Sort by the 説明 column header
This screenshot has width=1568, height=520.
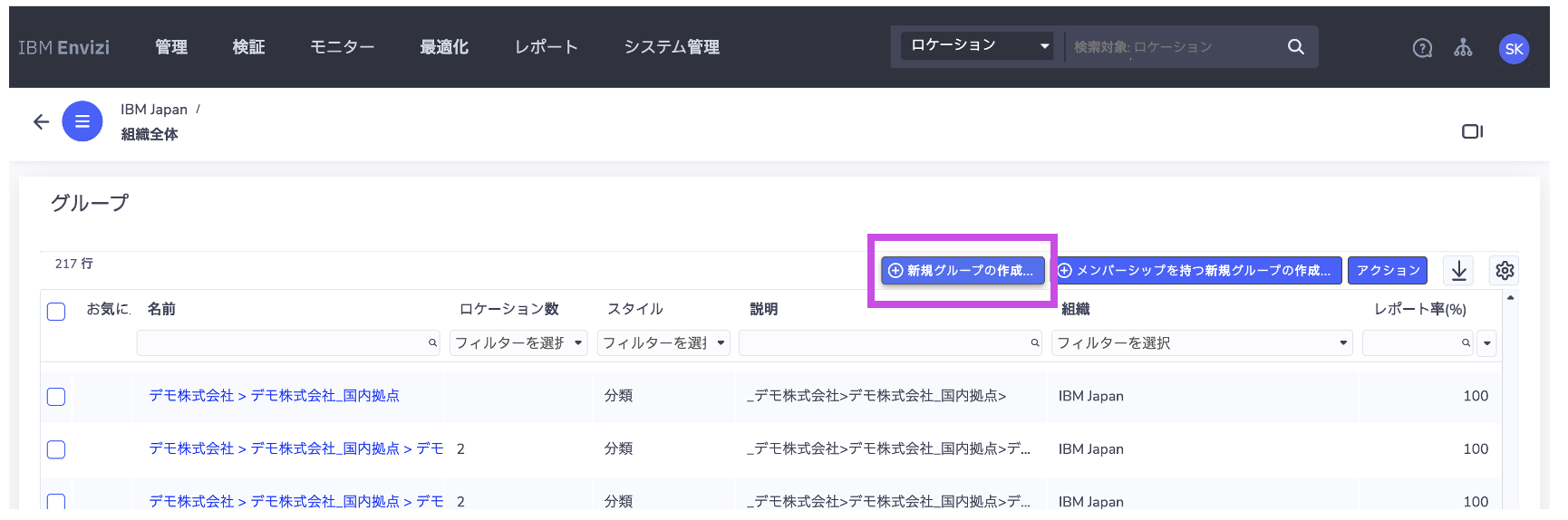(763, 309)
